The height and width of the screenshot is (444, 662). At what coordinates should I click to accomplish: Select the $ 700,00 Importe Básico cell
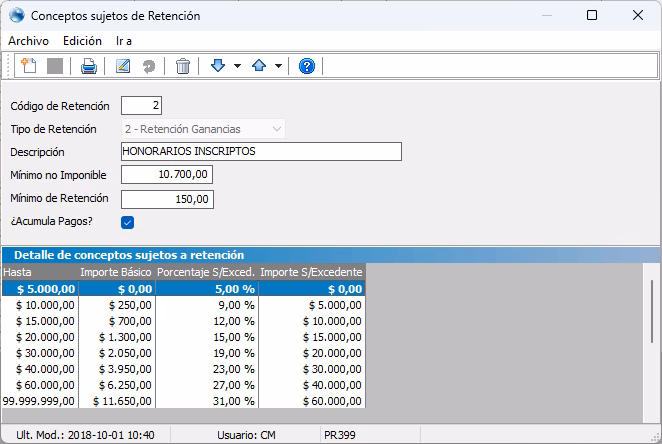117,321
